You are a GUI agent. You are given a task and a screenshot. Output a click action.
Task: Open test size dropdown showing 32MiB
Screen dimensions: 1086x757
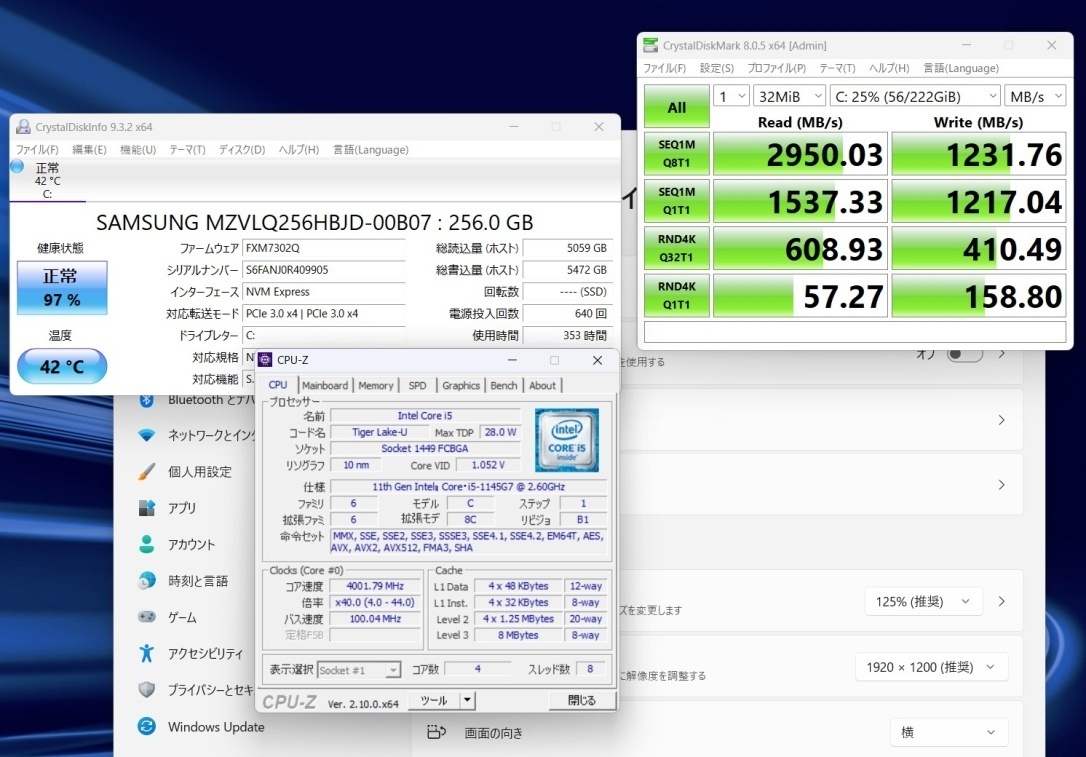click(x=789, y=96)
